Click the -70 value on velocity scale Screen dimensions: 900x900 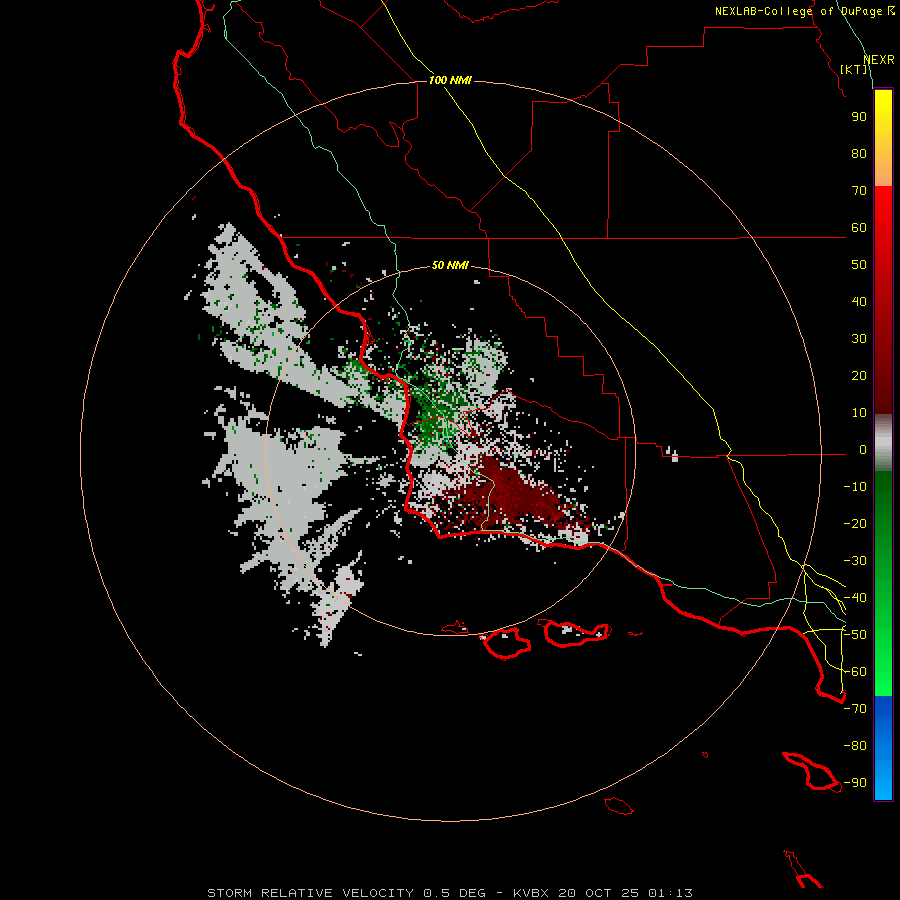[x=855, y=709]
